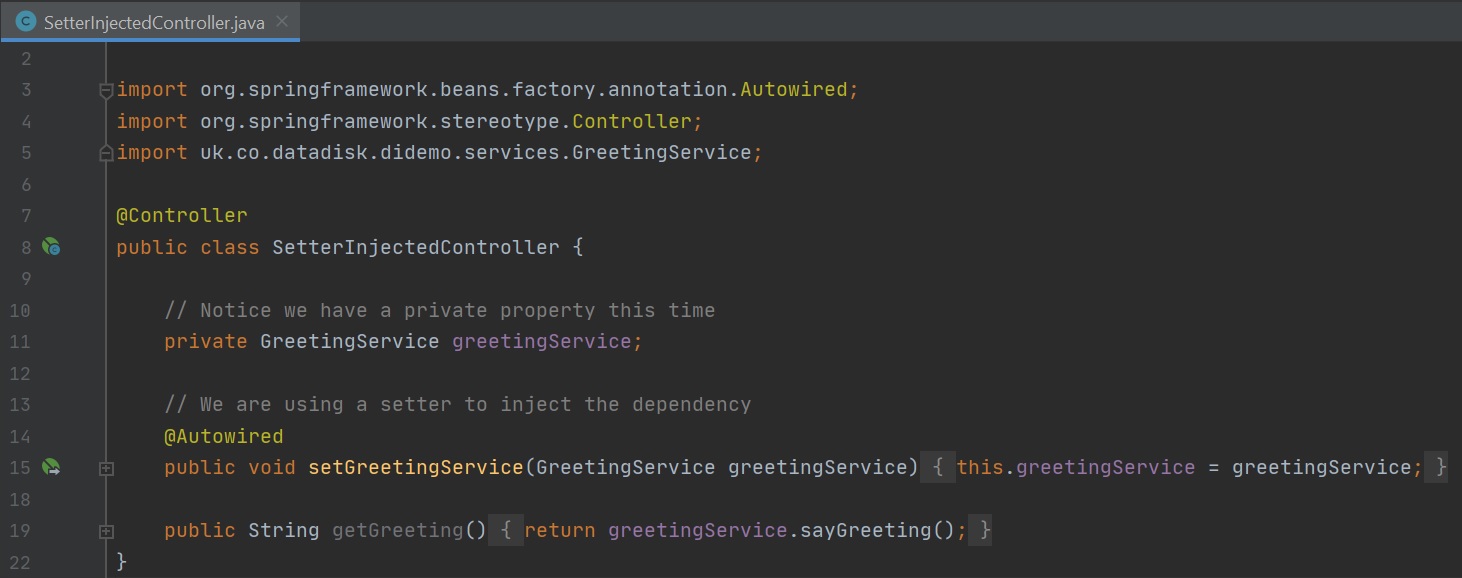
Task: Click the sayGreeting method call
Action: tap(868, 530)
